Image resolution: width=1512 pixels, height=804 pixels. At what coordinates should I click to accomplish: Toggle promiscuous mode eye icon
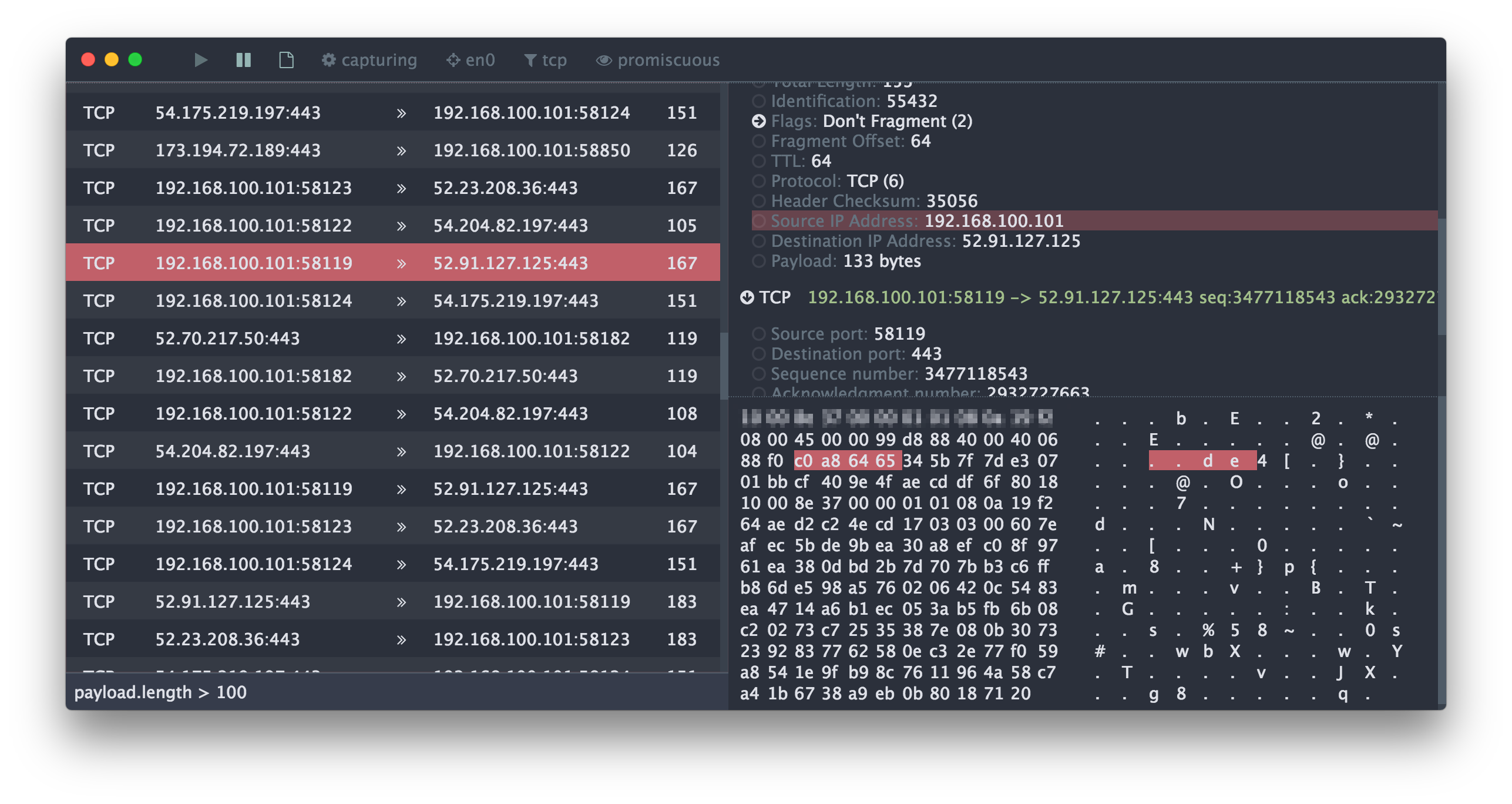(x=604, y=60)
